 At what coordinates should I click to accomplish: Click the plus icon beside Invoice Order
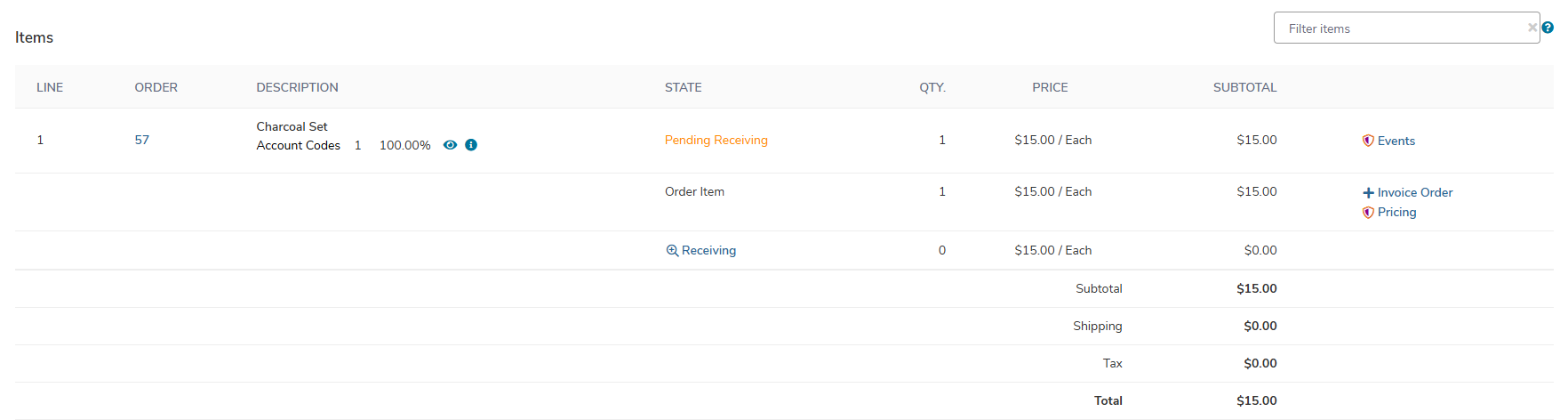1368,192
